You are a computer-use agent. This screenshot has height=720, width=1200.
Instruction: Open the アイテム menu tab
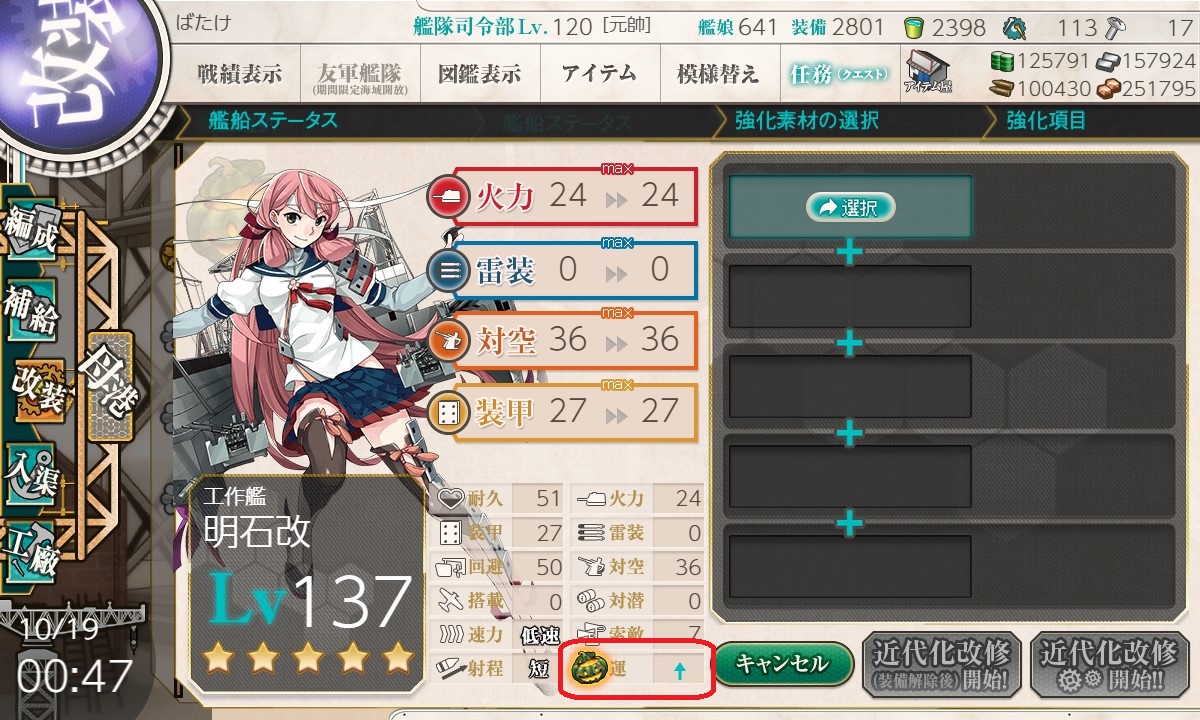click(x=599, y=73)
